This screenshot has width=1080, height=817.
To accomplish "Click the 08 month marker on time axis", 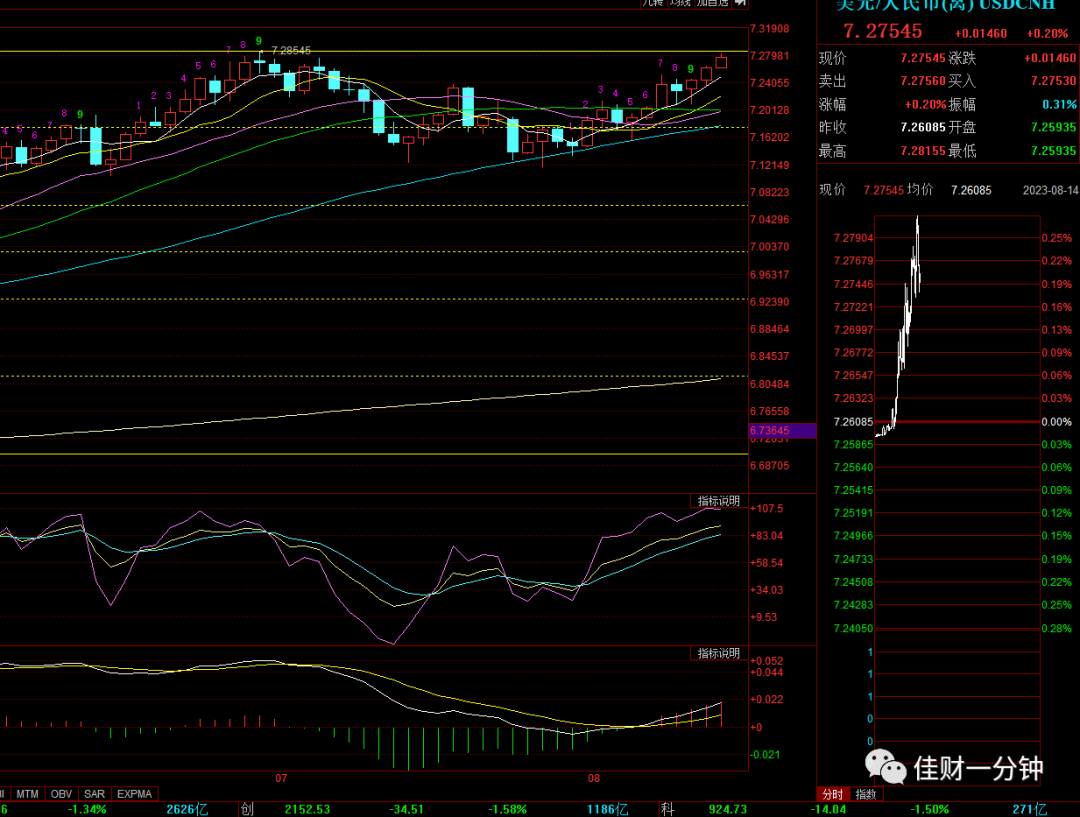I will (594, 778).
